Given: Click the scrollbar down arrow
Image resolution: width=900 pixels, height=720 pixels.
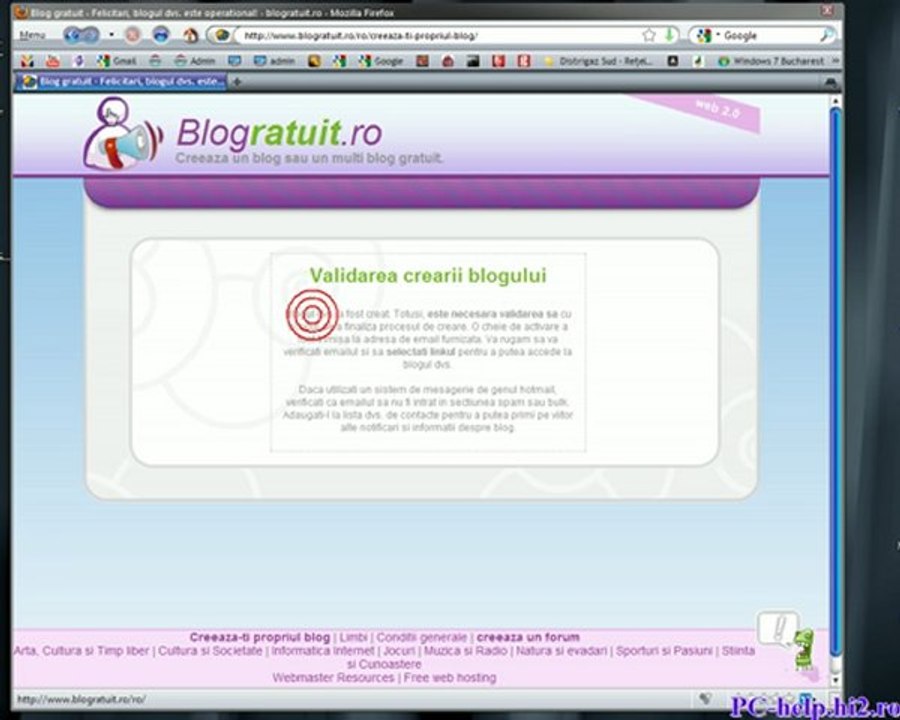Looking at the screenshot, I should click(836, 680).
